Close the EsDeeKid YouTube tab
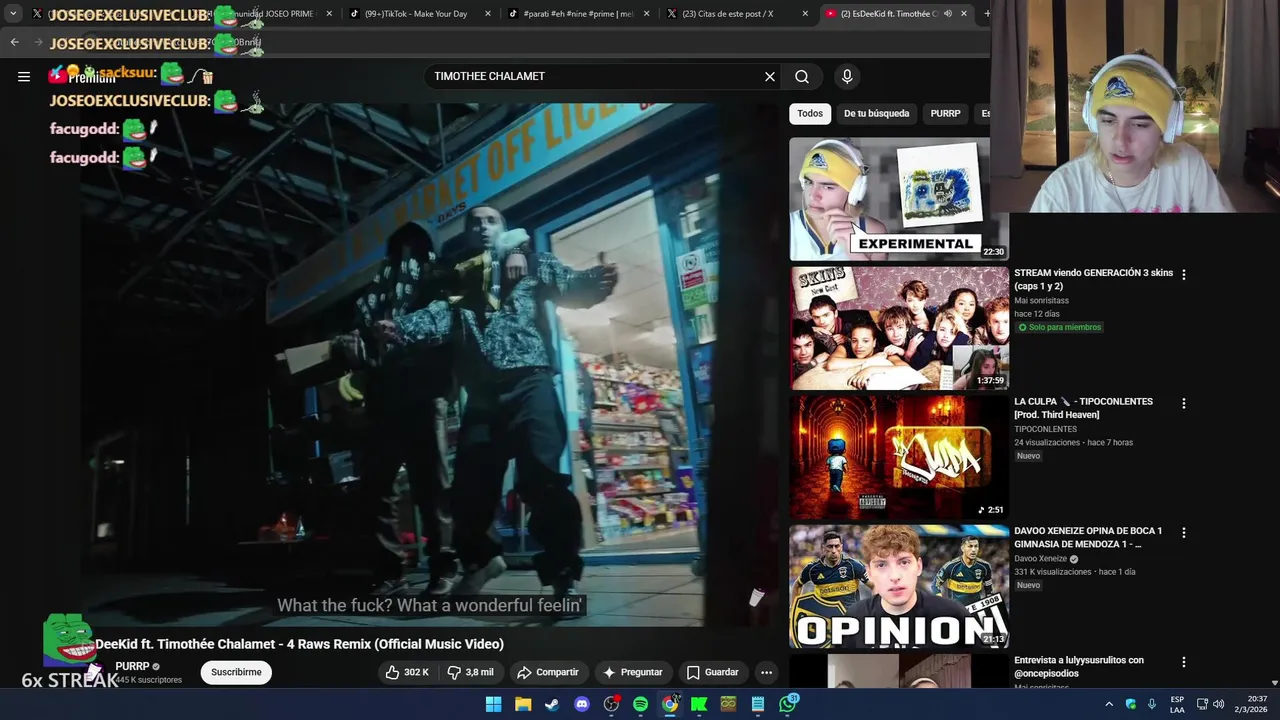Image resolution: width=1280 pixels, height=720 pixels. (x=964, y=14)
